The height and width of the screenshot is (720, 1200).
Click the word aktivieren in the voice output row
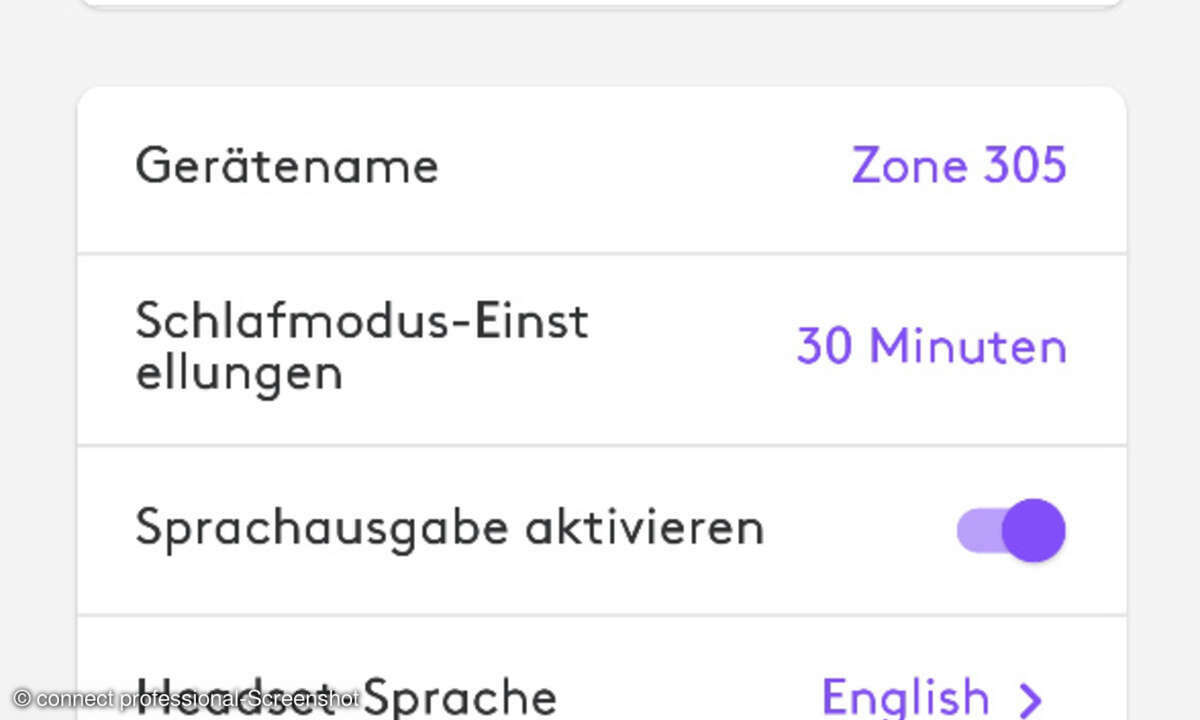coord(644,526)
